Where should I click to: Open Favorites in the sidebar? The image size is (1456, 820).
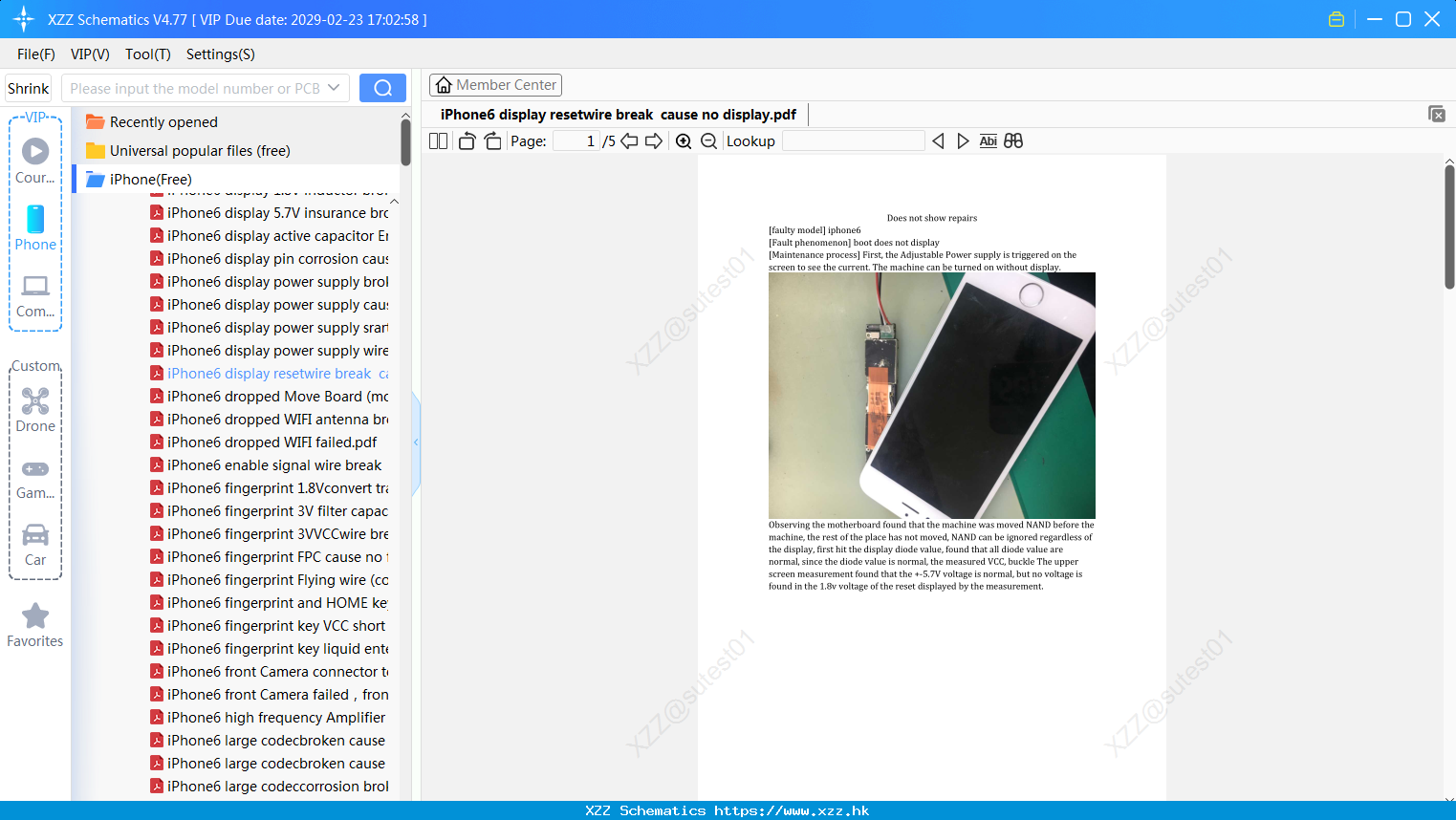35,625
